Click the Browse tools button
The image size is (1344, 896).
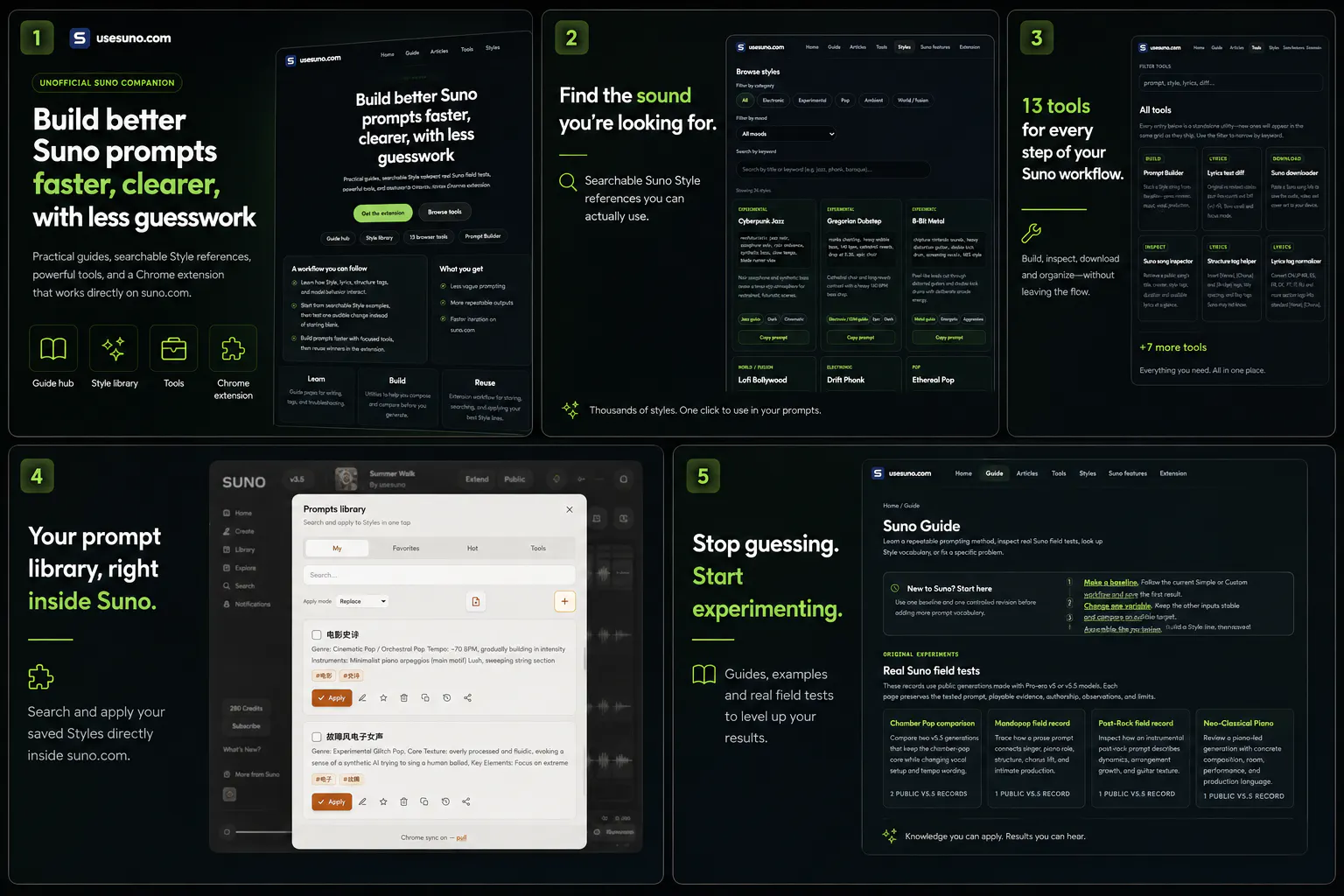[x=444, y=212]
